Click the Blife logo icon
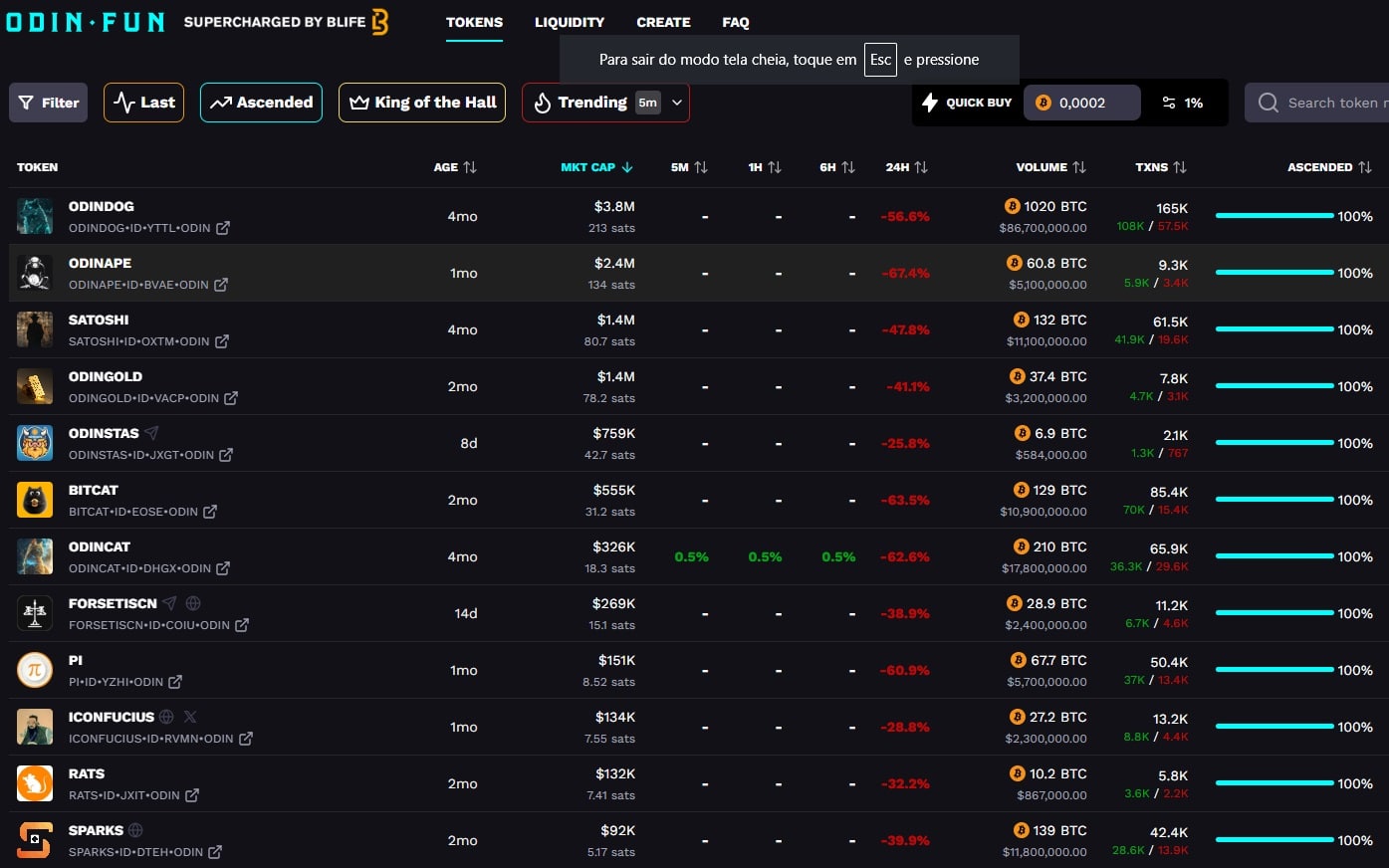This screenshot has width=1389, height=868. pyautogui.click(x=379, y=22)
